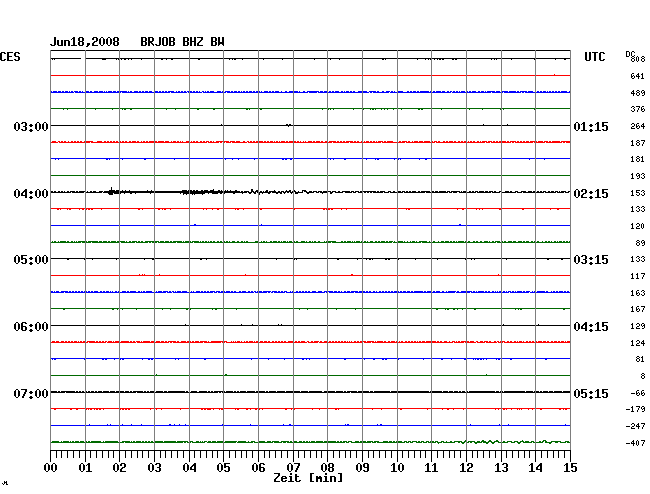
Task: Click the 05:15 UTC time label
Action: point(591,393)
